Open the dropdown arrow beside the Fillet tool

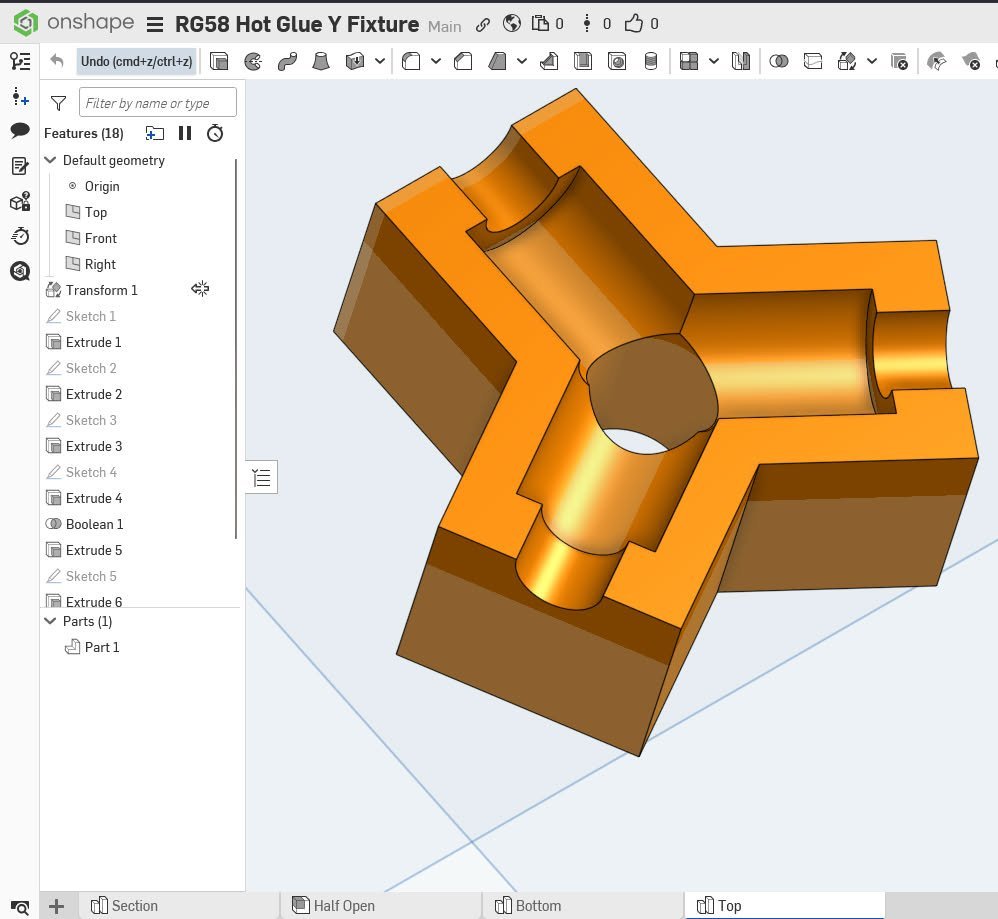tap(436, 62)
